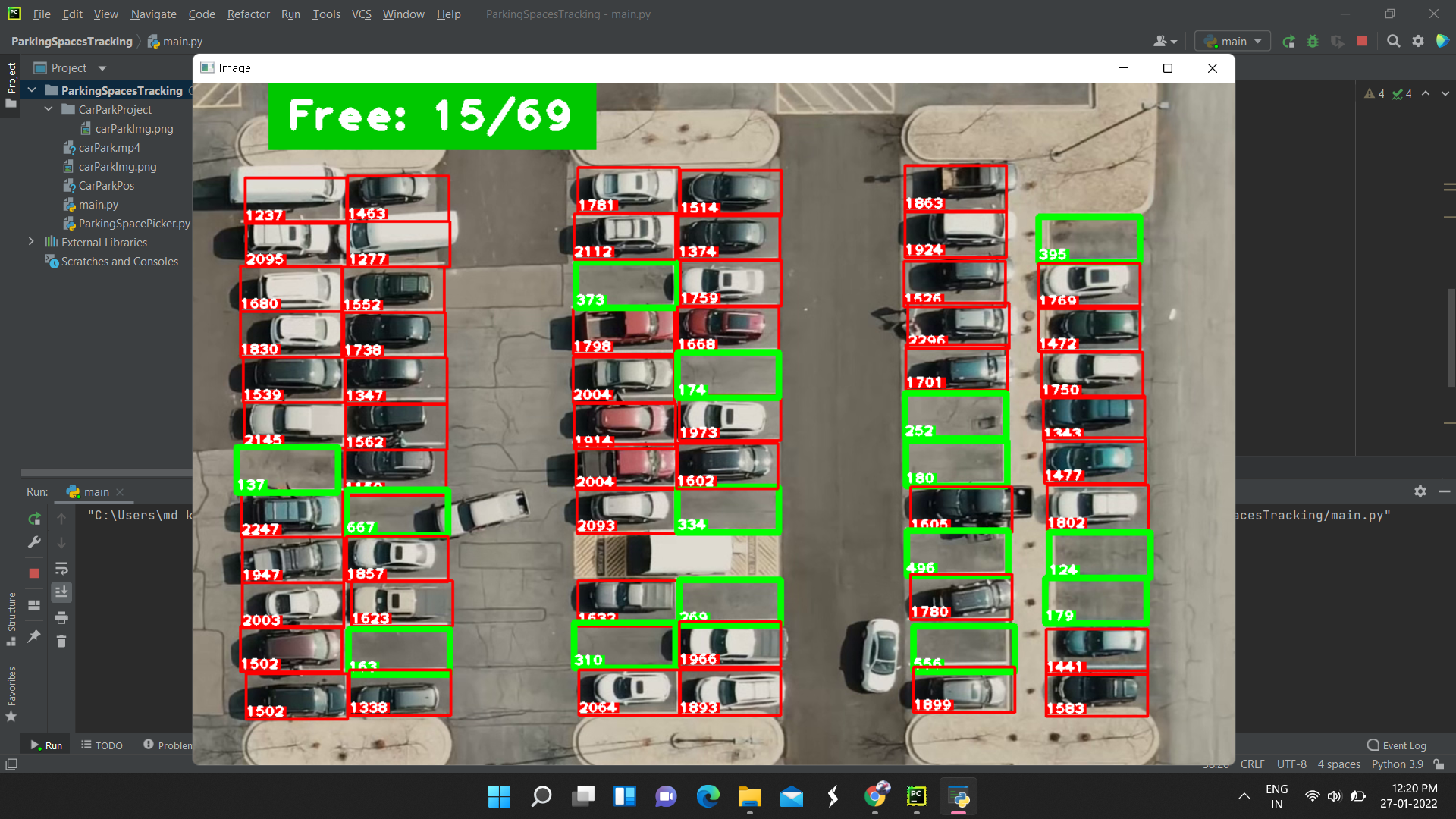Viewport: 1456px width, 819px height.
Task: Rerun main from the top toolbar
Action: pos(1288,42)
